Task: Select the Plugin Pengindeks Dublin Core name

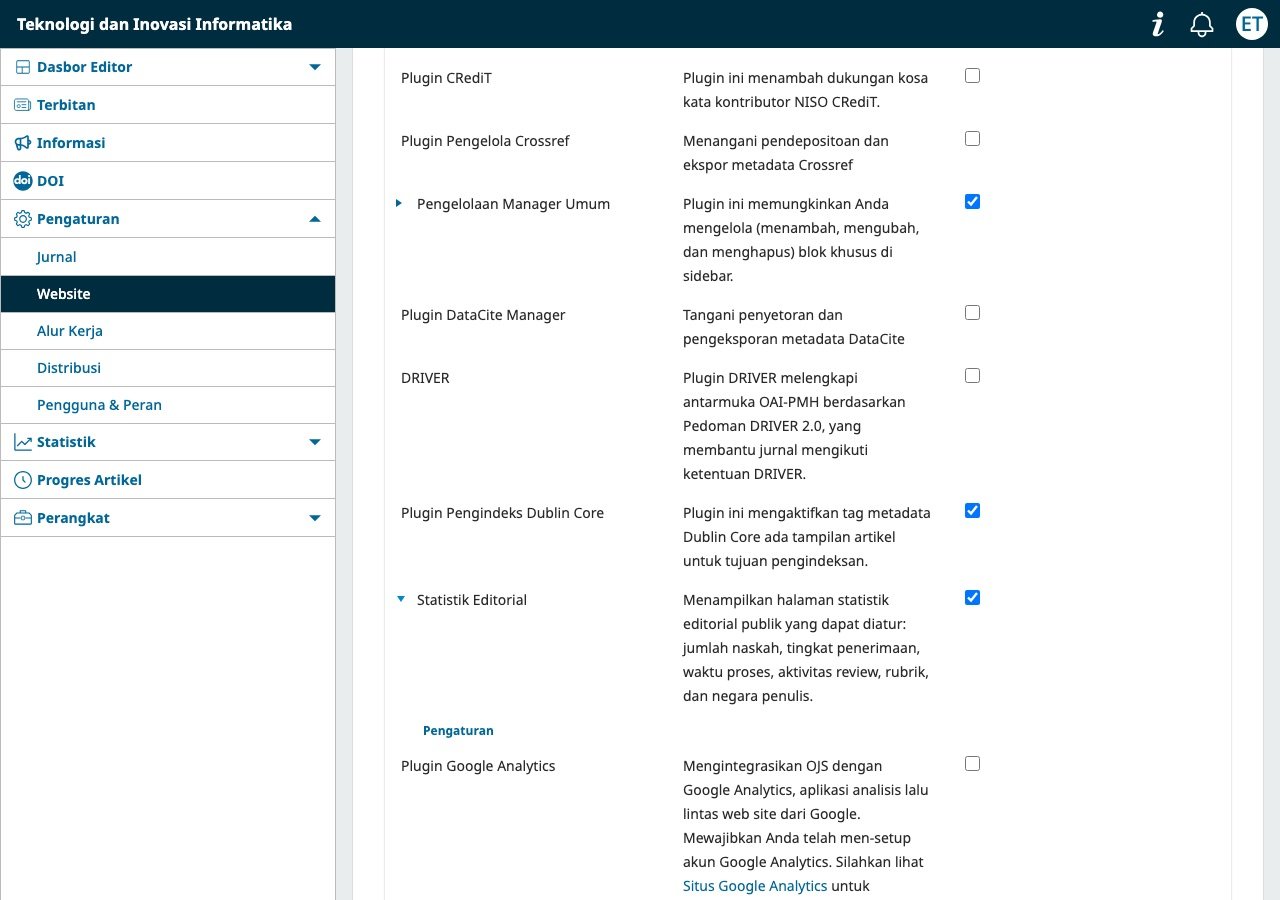Action: (502, 513)
